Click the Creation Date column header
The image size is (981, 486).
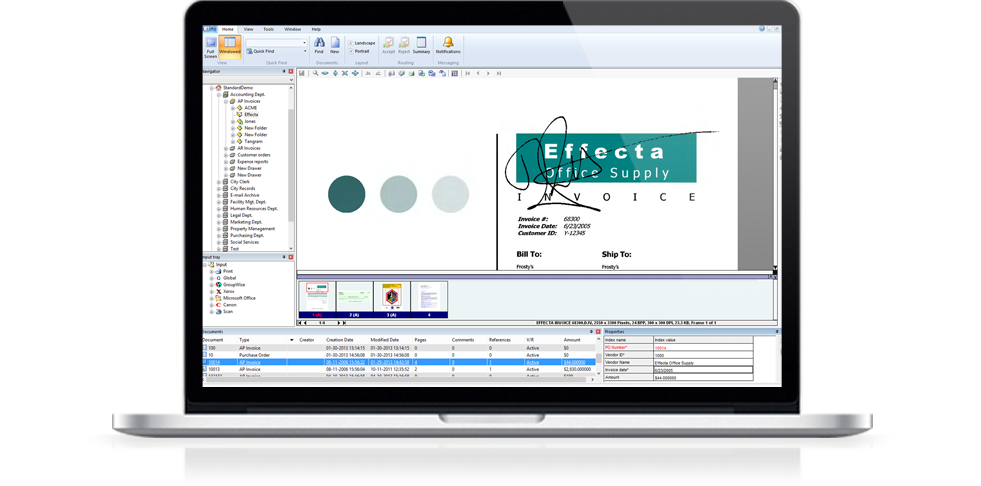339,340
